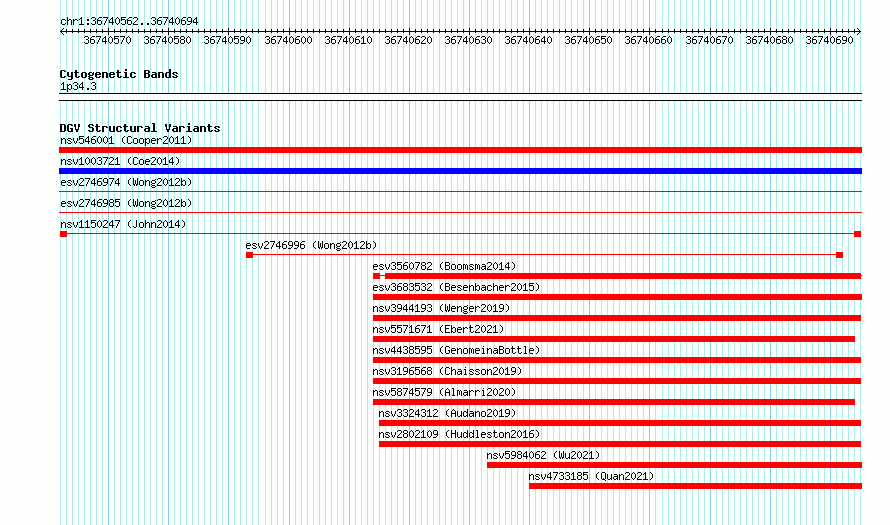Open nsv3324312 (Audano2019) variant
The image size is (890, 525).
tap(447, 413)
